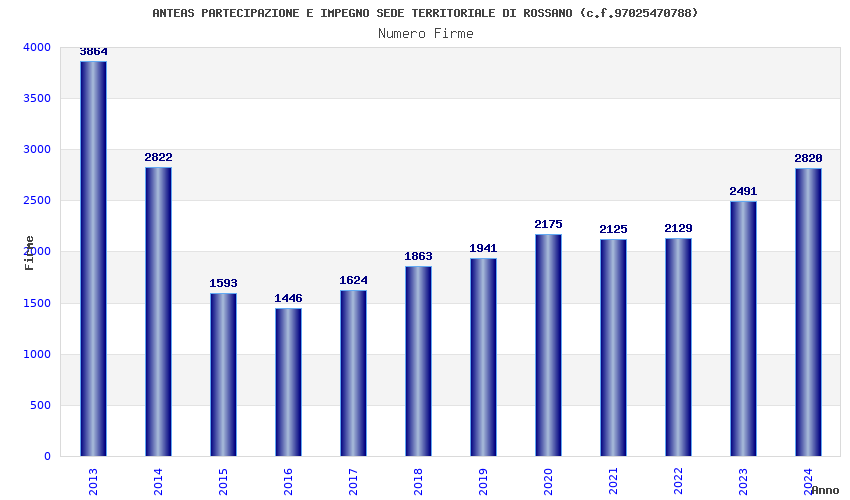Click the 2015 bar in the chart
This screenshot has width=850, height=500.
223,375
